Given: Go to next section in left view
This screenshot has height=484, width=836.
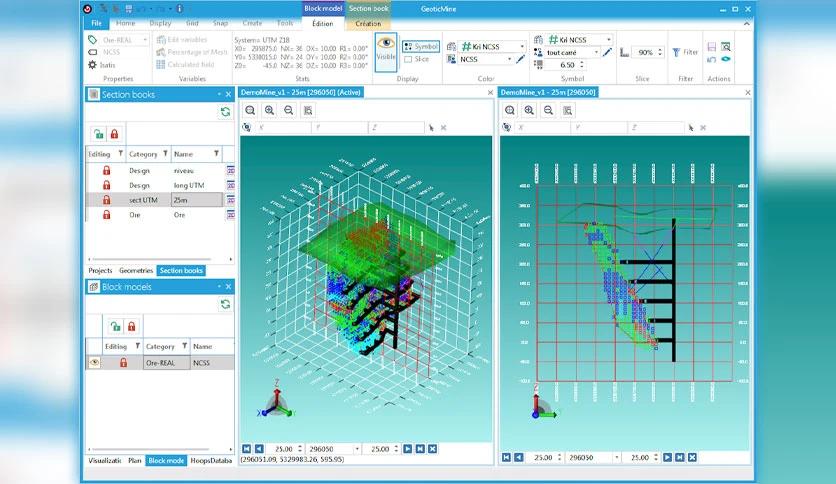Looking at the screenshot, I should click(x=407, y=449).
